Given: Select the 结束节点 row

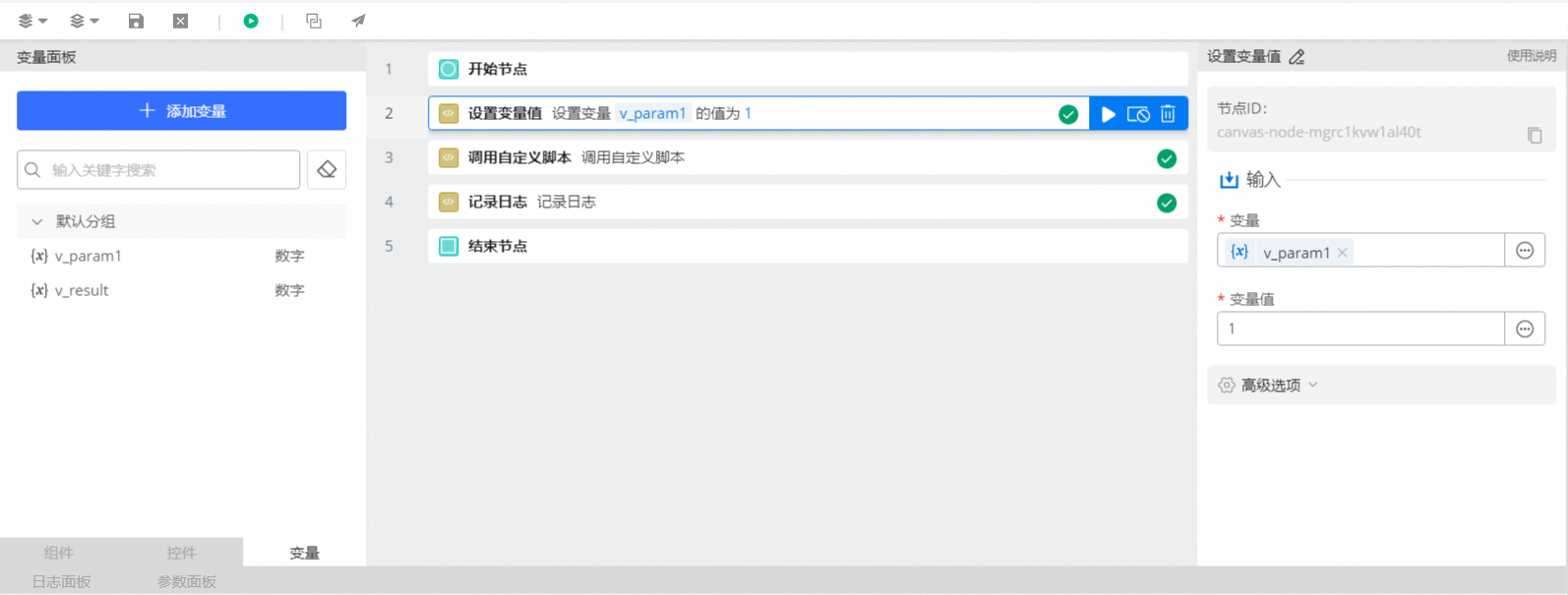Looking at the screenshot, I should [x=808, y=246].
